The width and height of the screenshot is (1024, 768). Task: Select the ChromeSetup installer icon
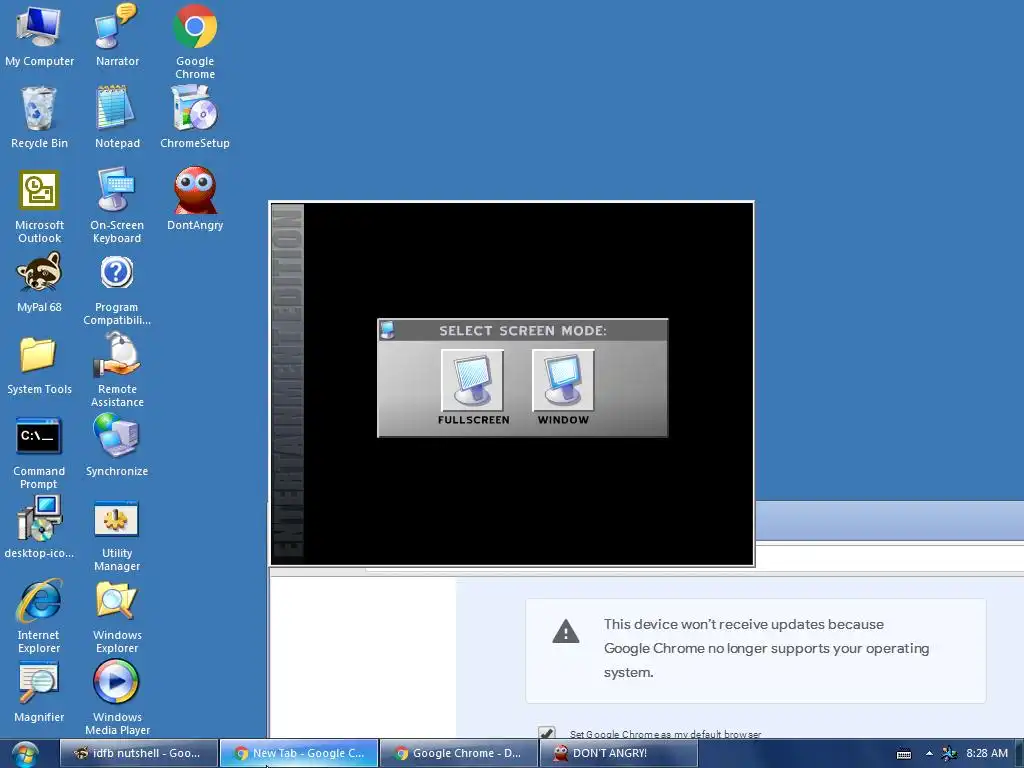coord(195,118)
